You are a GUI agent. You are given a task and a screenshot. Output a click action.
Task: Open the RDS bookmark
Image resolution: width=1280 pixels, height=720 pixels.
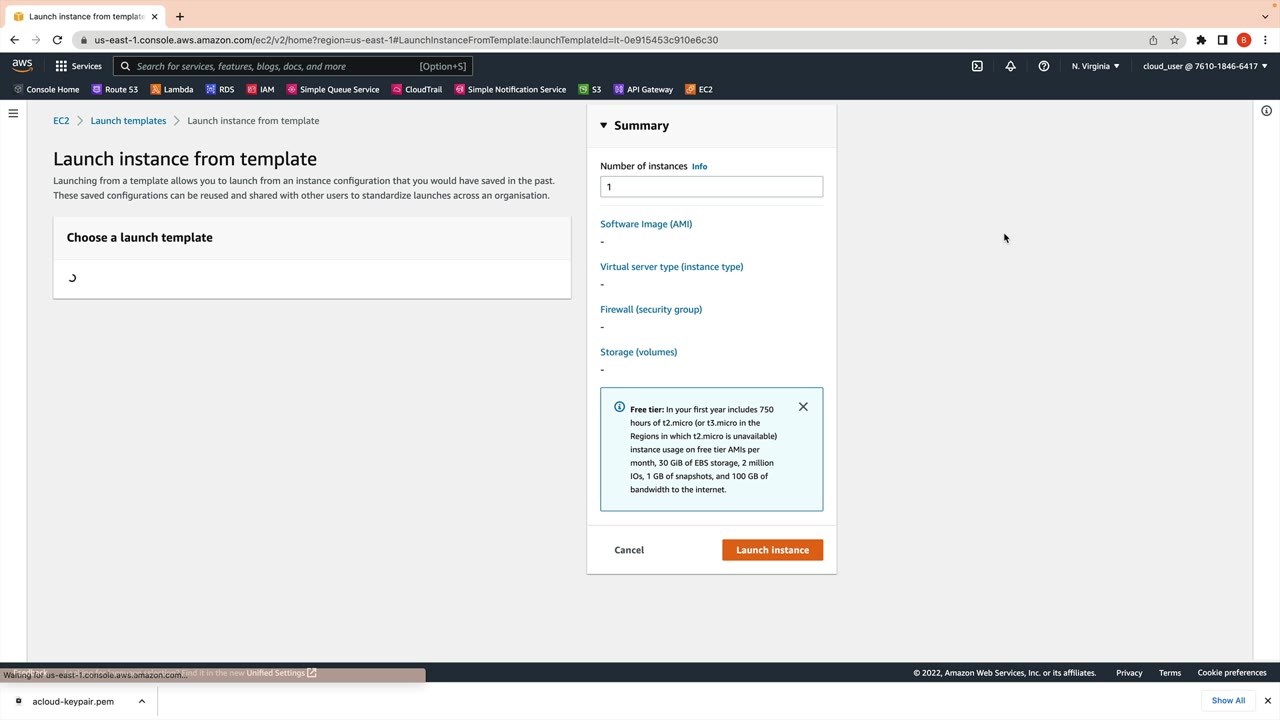pos(220,89)
